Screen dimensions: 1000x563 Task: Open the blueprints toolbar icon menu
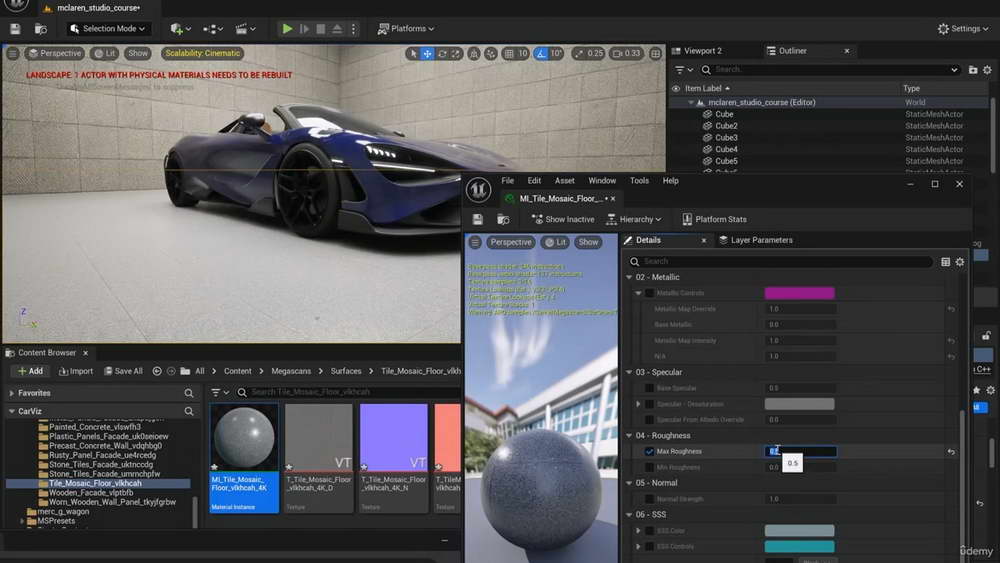click(213, 29)
